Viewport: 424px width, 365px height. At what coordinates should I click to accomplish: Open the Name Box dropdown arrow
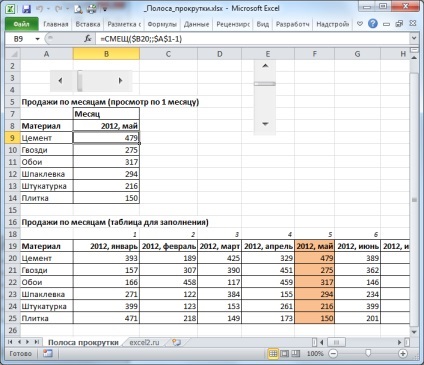[x=37, y=39]
